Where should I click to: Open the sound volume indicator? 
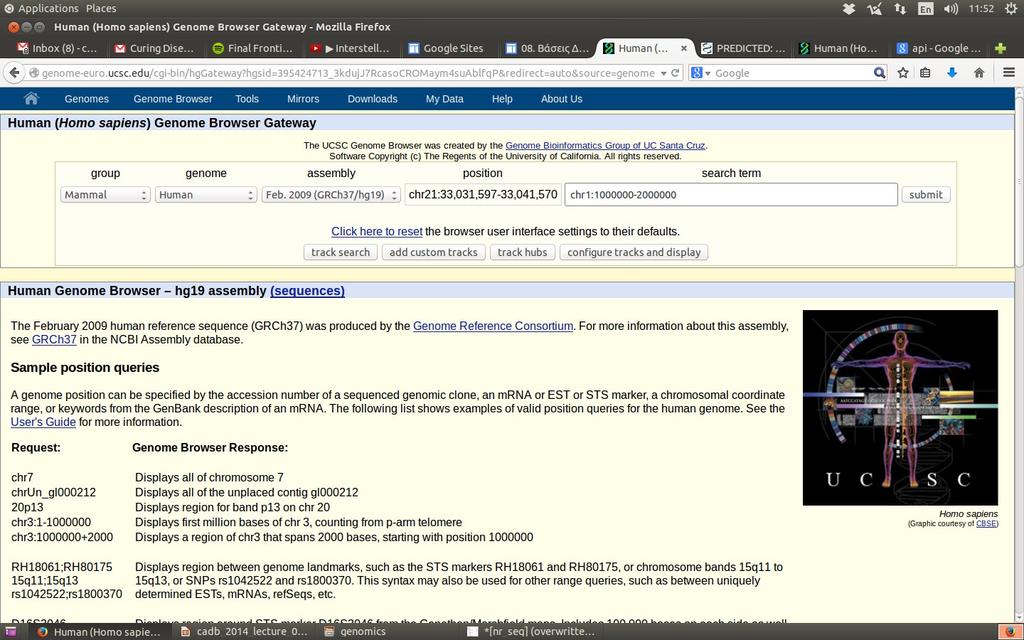pos(951,8)
